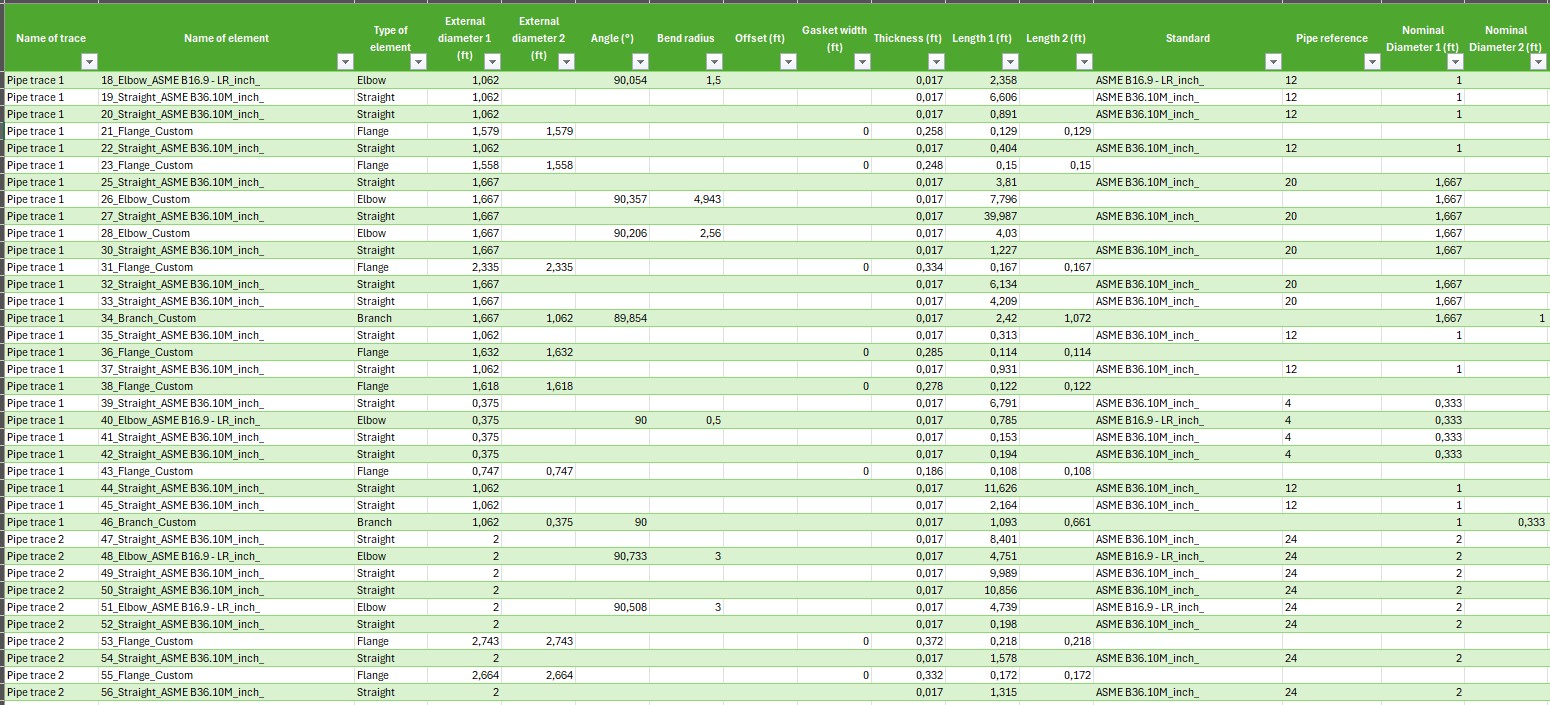Click the filter icon under "Angle (°)"
Image resolution: width=1550 pixels, height=705 pixels.
(640, 60)
